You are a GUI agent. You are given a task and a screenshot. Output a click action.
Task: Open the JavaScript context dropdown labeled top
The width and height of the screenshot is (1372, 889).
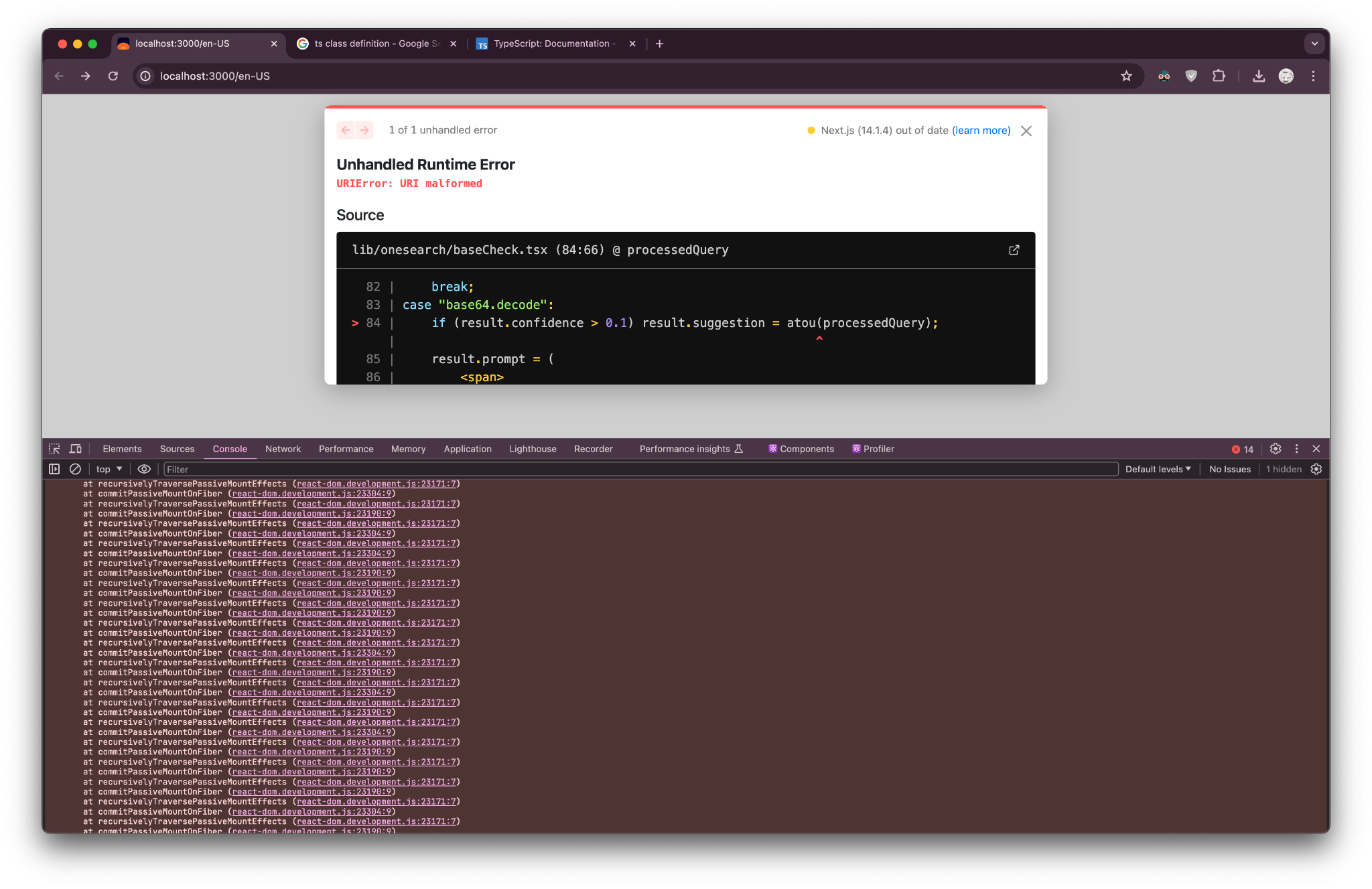107,469
